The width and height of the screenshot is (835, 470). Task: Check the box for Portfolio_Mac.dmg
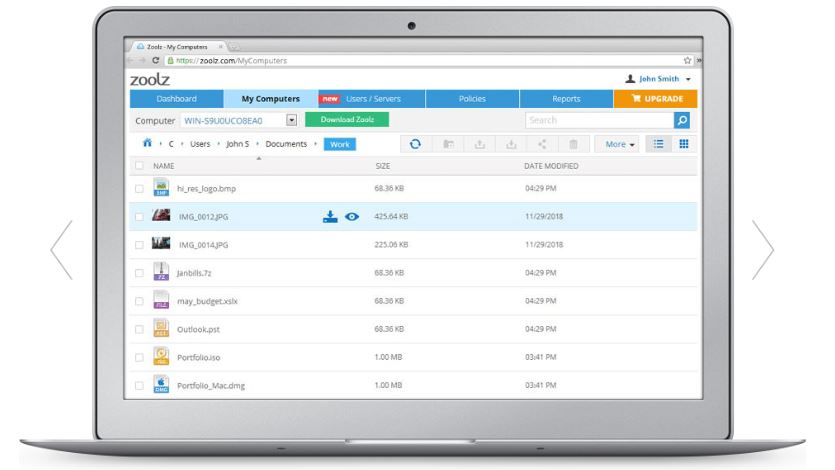click(140, 385)
